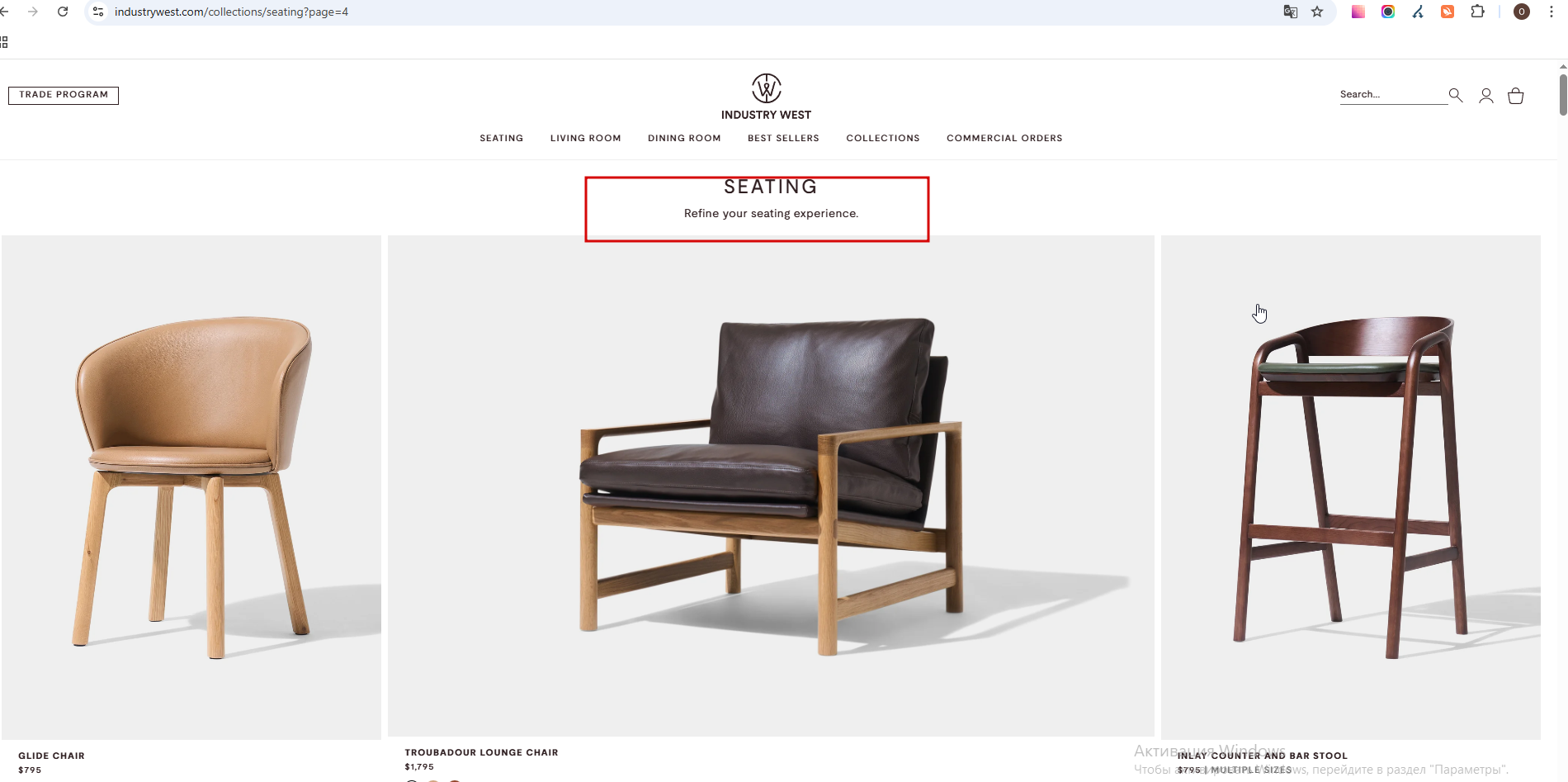Image resolution: width=1568 pixels, height=782 pixels.
Task: Open the Chrome profile avatar
Action: (x=1522, y=12)
